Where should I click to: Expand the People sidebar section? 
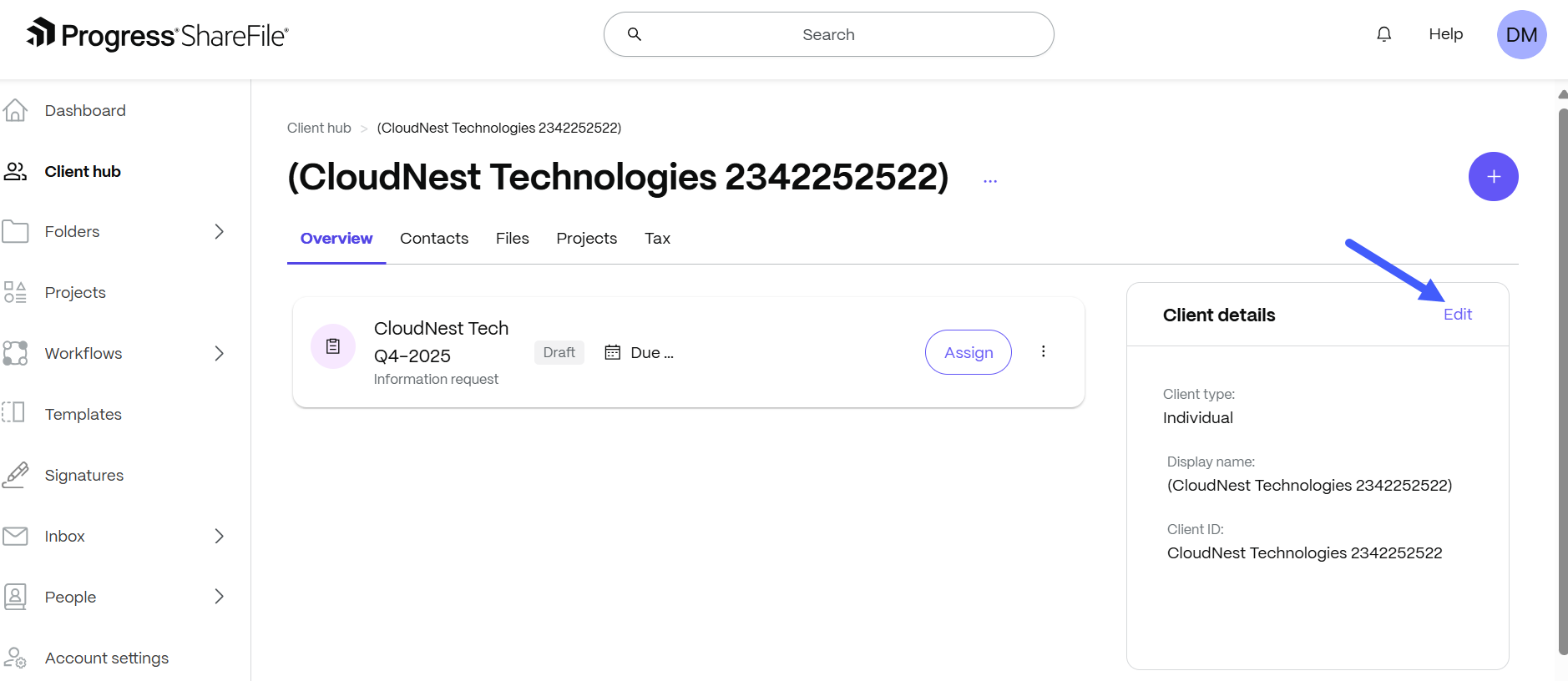[x=219, y=597]
